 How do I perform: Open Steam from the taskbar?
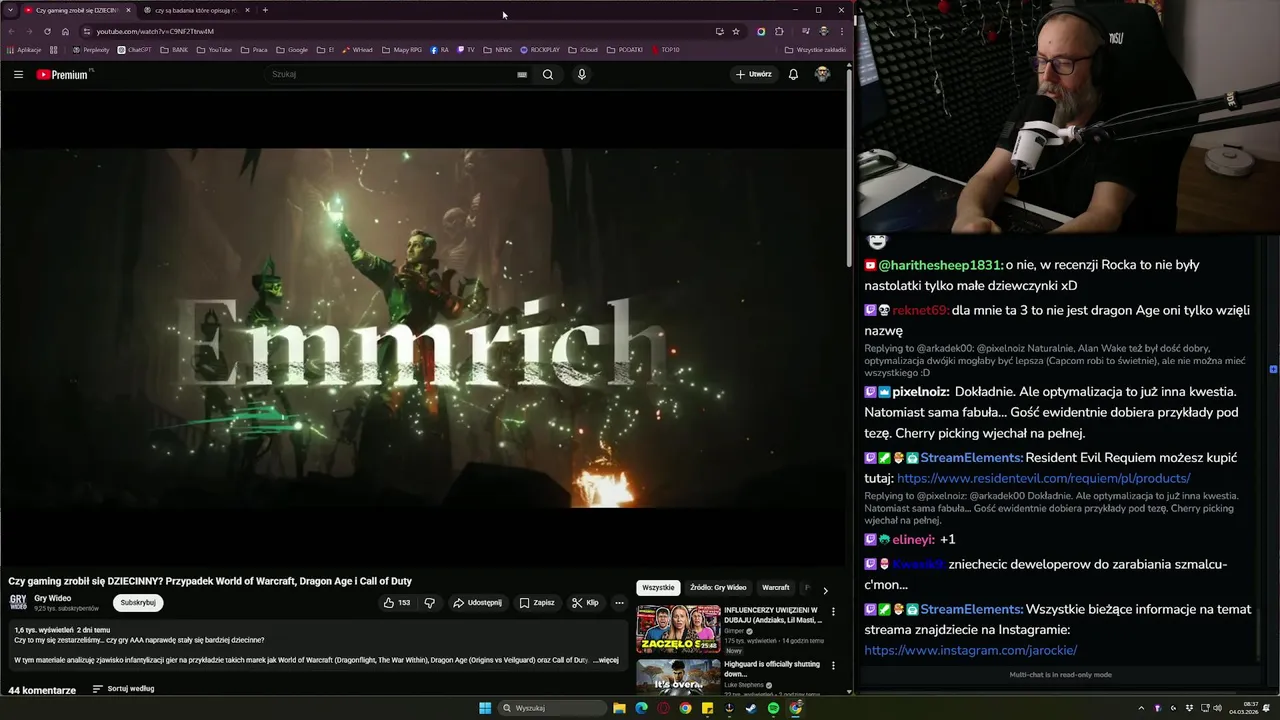pos(751,708)
